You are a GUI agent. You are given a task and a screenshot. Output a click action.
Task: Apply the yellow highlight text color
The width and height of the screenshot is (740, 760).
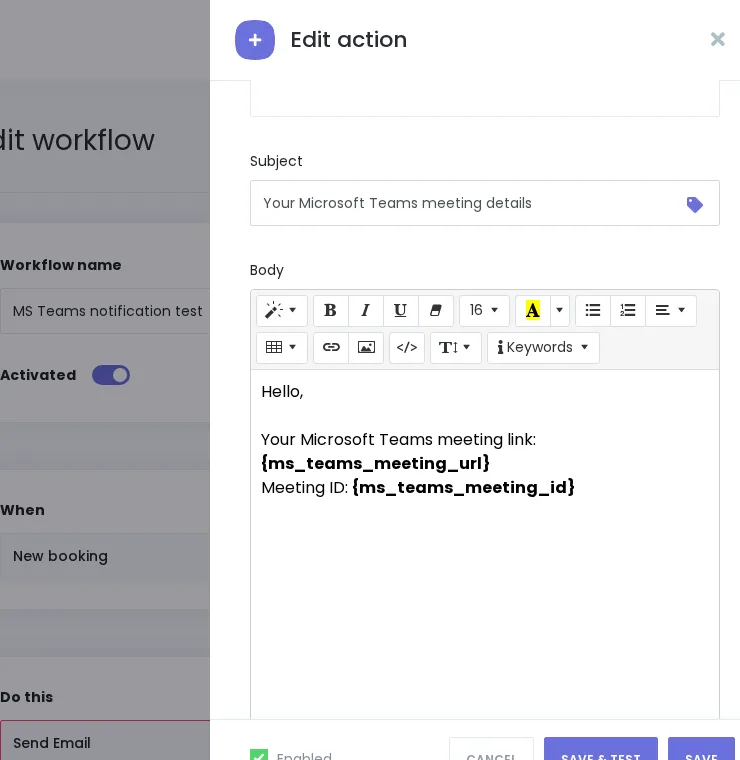[533, 310]
